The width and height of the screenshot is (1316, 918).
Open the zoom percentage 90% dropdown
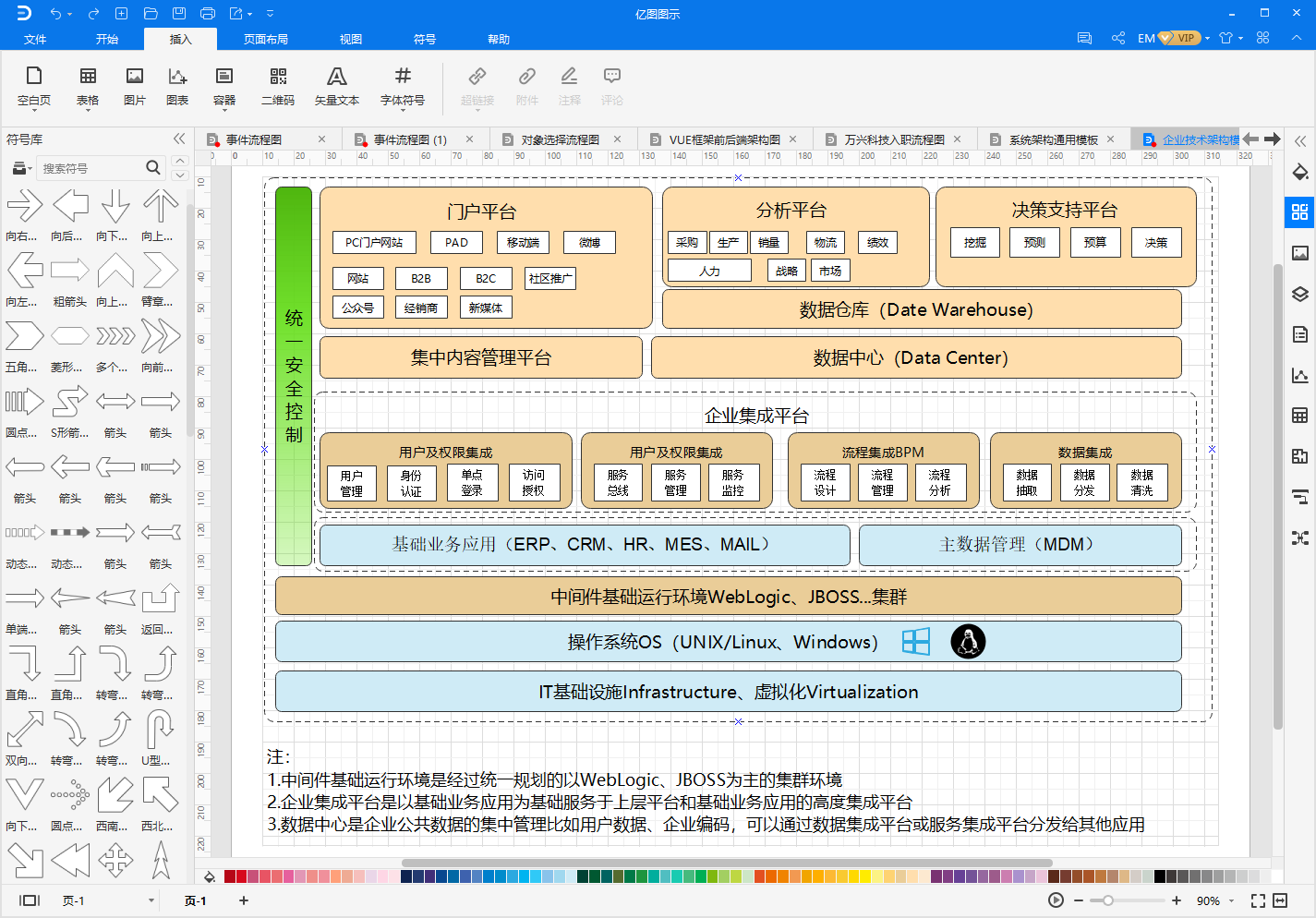tap(1232, 901)
